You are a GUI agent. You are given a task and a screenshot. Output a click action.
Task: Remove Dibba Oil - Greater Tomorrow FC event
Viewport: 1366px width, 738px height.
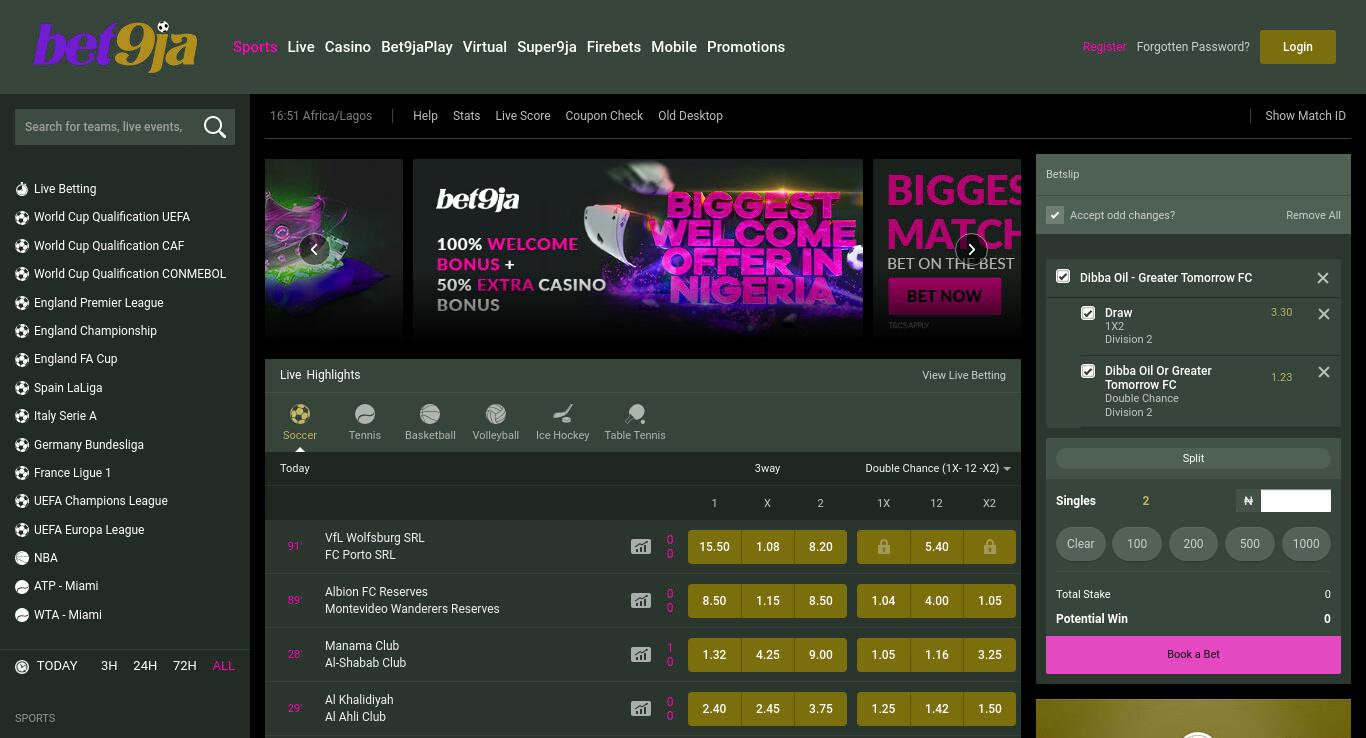1323,278
